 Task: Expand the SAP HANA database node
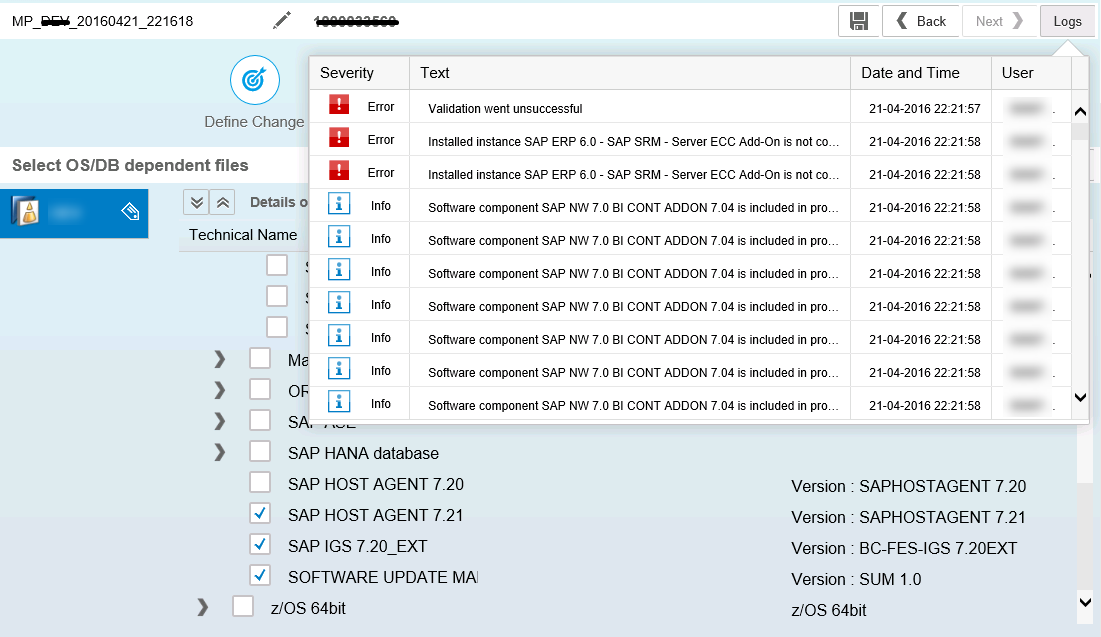click(220, 452)
